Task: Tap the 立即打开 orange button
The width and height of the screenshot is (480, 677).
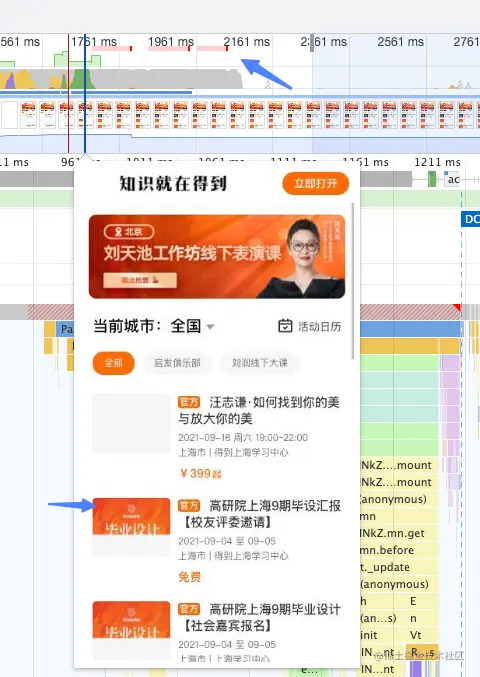Action: pyautogui.click(x=316, y=183)
